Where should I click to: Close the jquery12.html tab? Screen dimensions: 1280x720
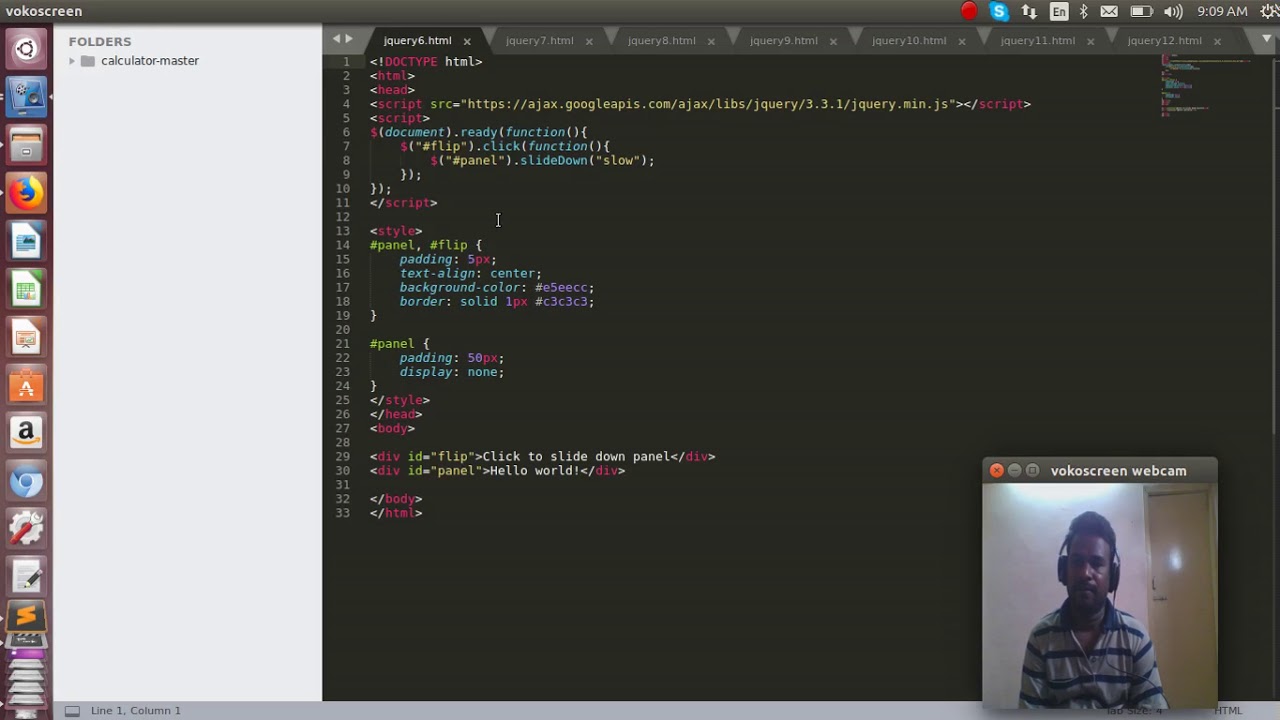click(1217, 41)
